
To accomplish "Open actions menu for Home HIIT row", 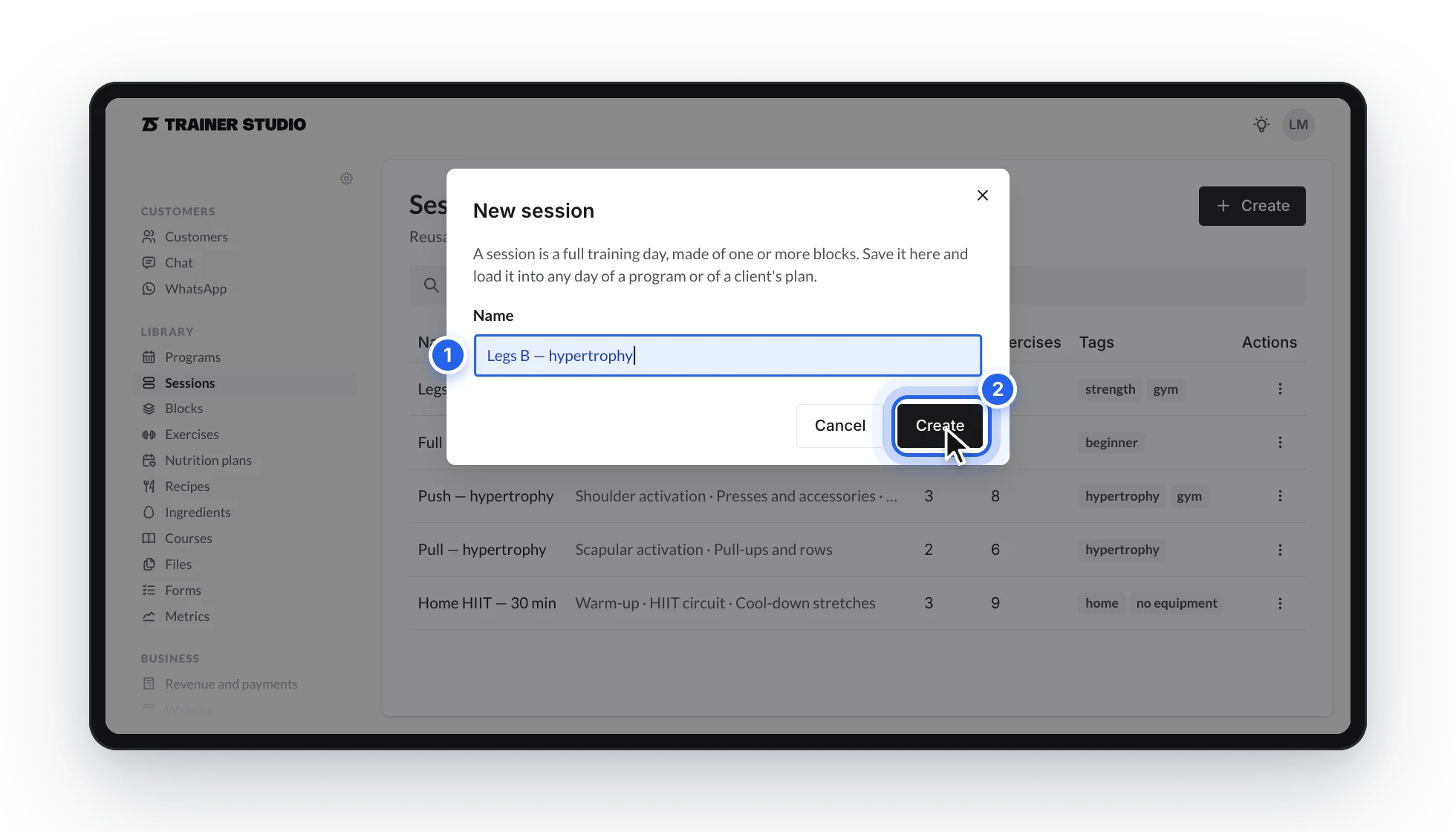I will (x=1280, y=603).
